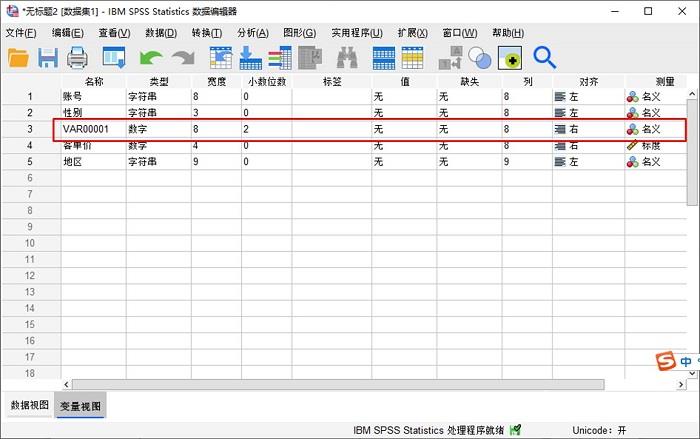The height and width of the screenshot is (439, 700).
Task: Switch to the 数据视图 tab
Action: pyautogui.click(x=29, y=405)
